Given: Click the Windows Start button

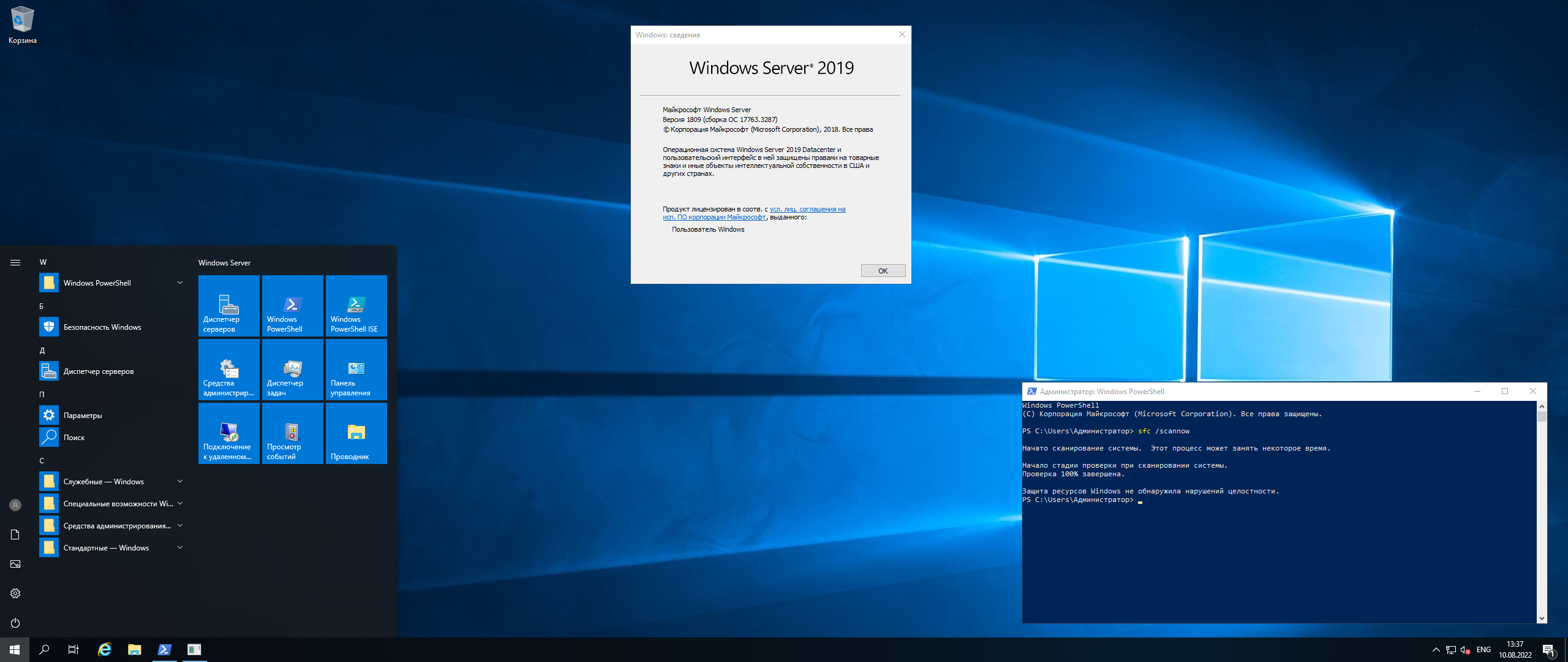Looking at the screenshot, I should (x=15, y=650).
